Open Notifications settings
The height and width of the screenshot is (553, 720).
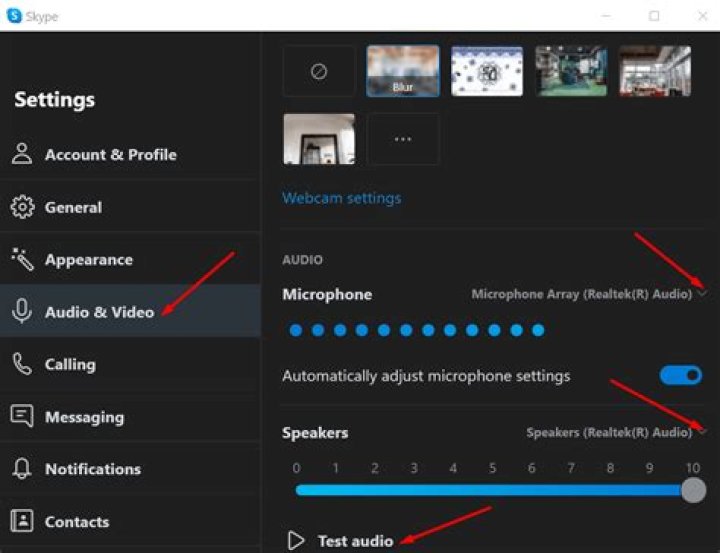(130, 469)
